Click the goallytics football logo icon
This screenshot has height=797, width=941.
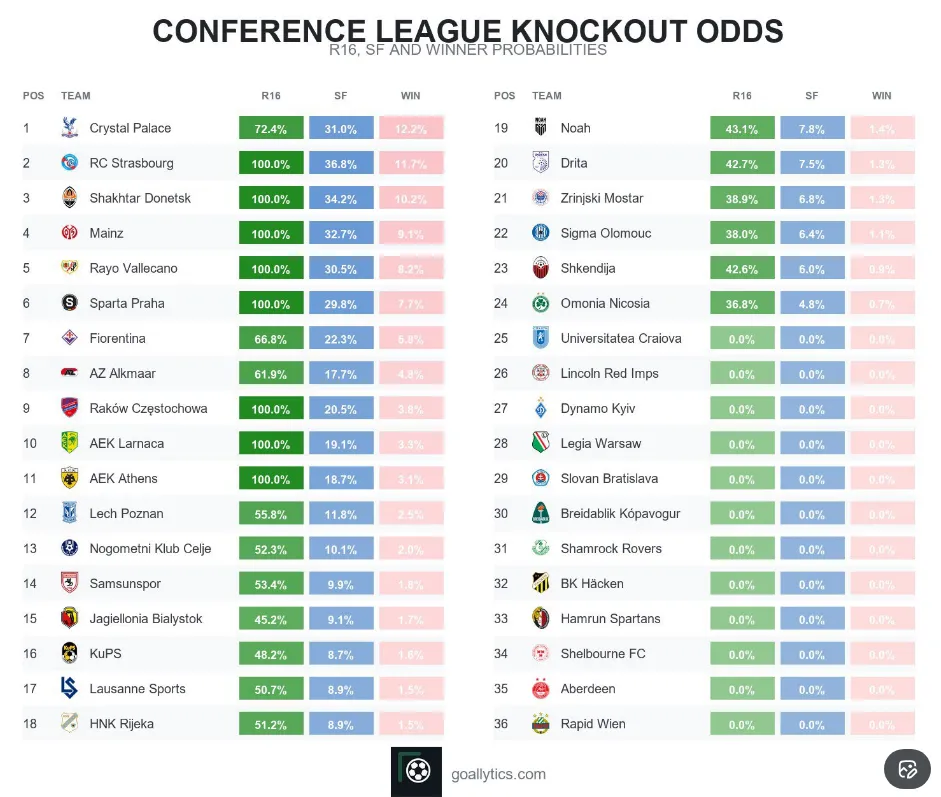pos(416,772)
